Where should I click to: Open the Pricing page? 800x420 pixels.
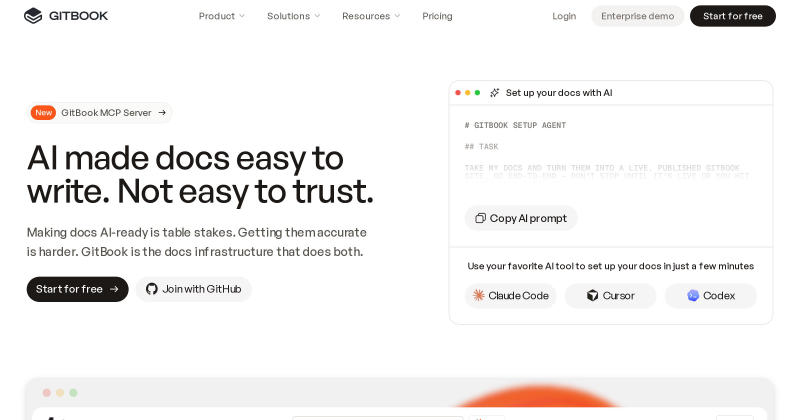[437, 16]
